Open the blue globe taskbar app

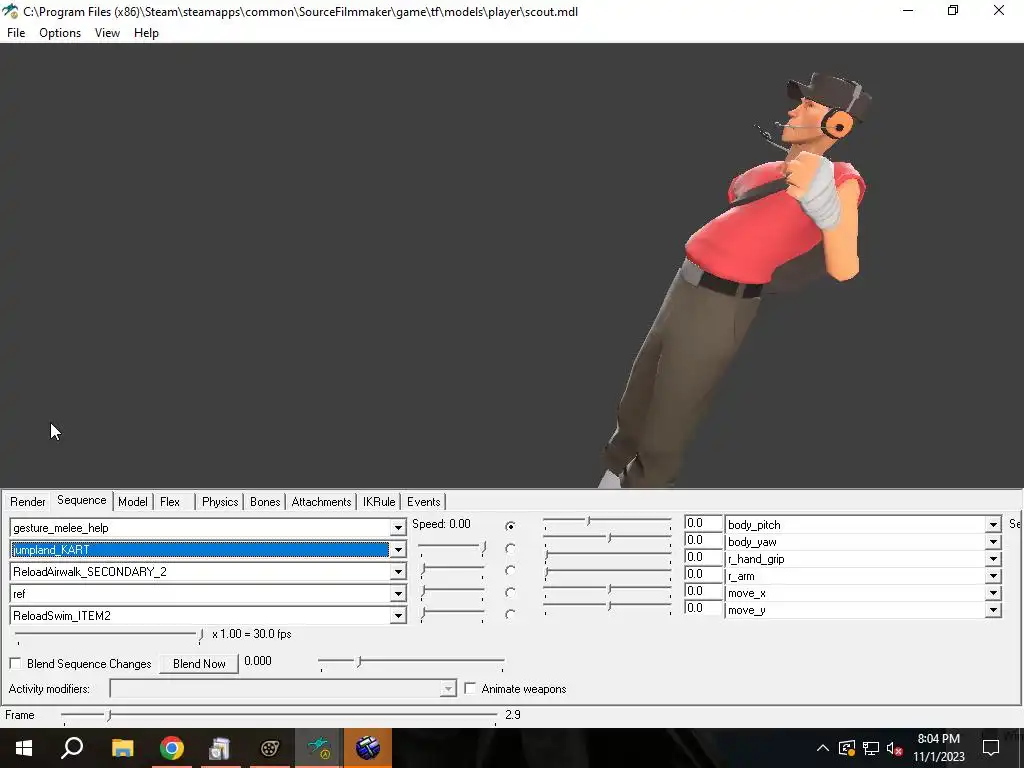[x=368, y=748]
